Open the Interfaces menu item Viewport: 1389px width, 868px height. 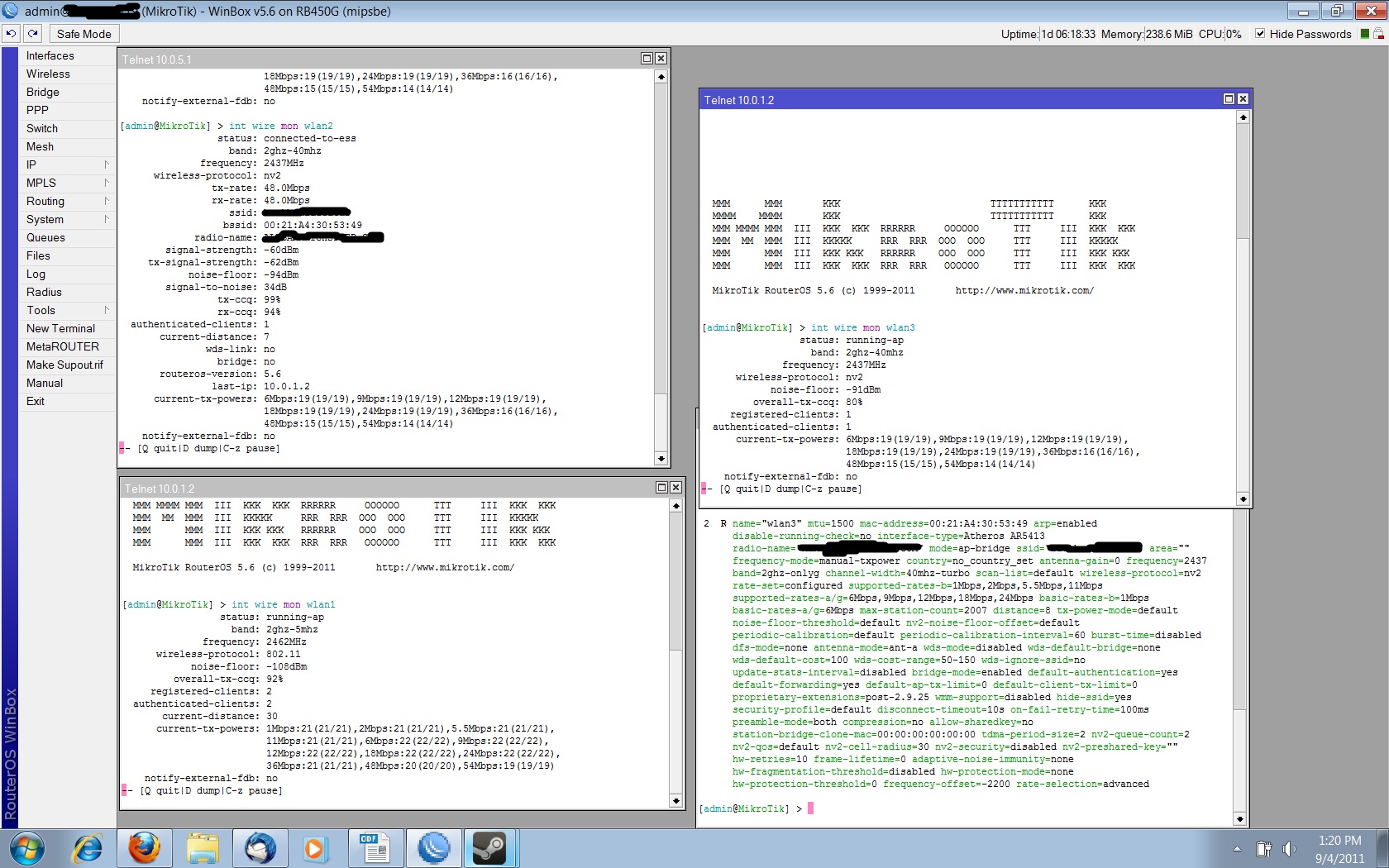click(x=50, y=55)
